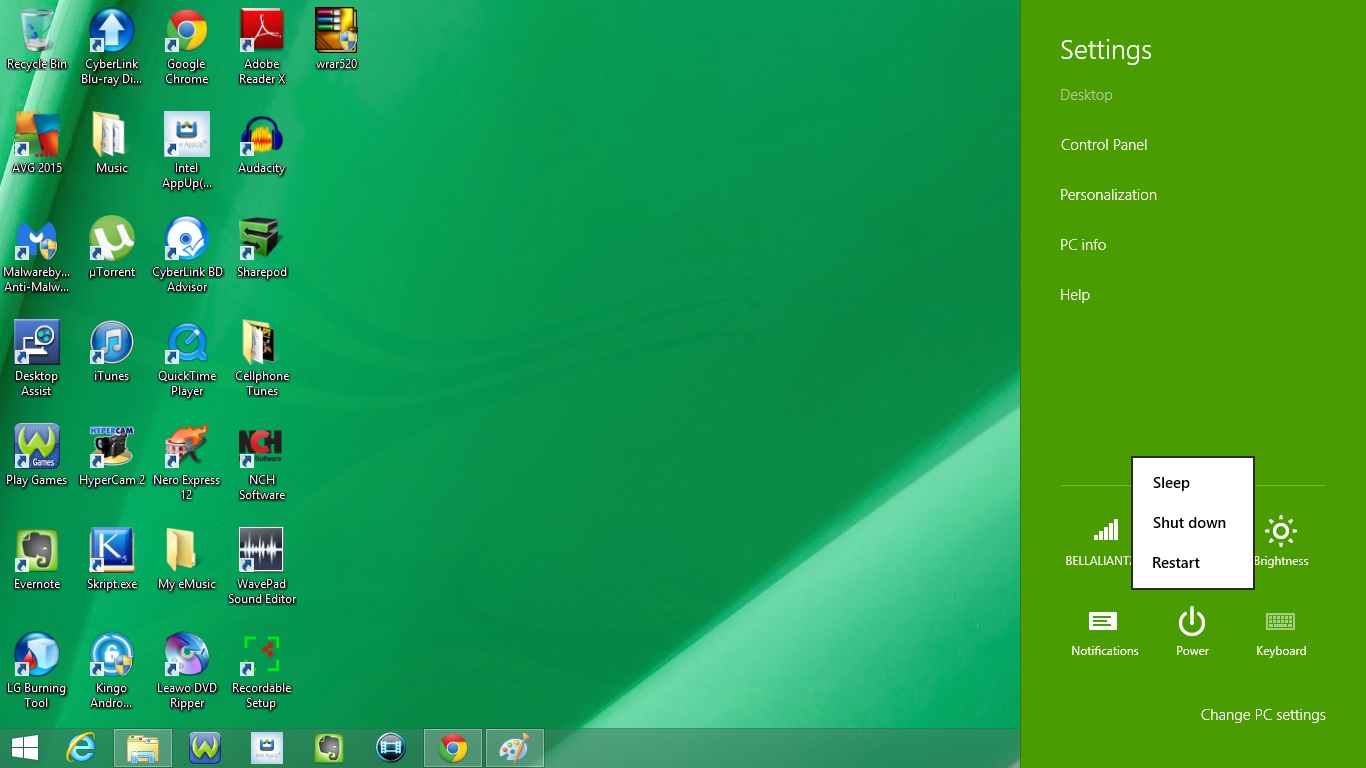1366x768 pixels.
Task: Click the Change PC settings link
Action: tap(1263, 715)
